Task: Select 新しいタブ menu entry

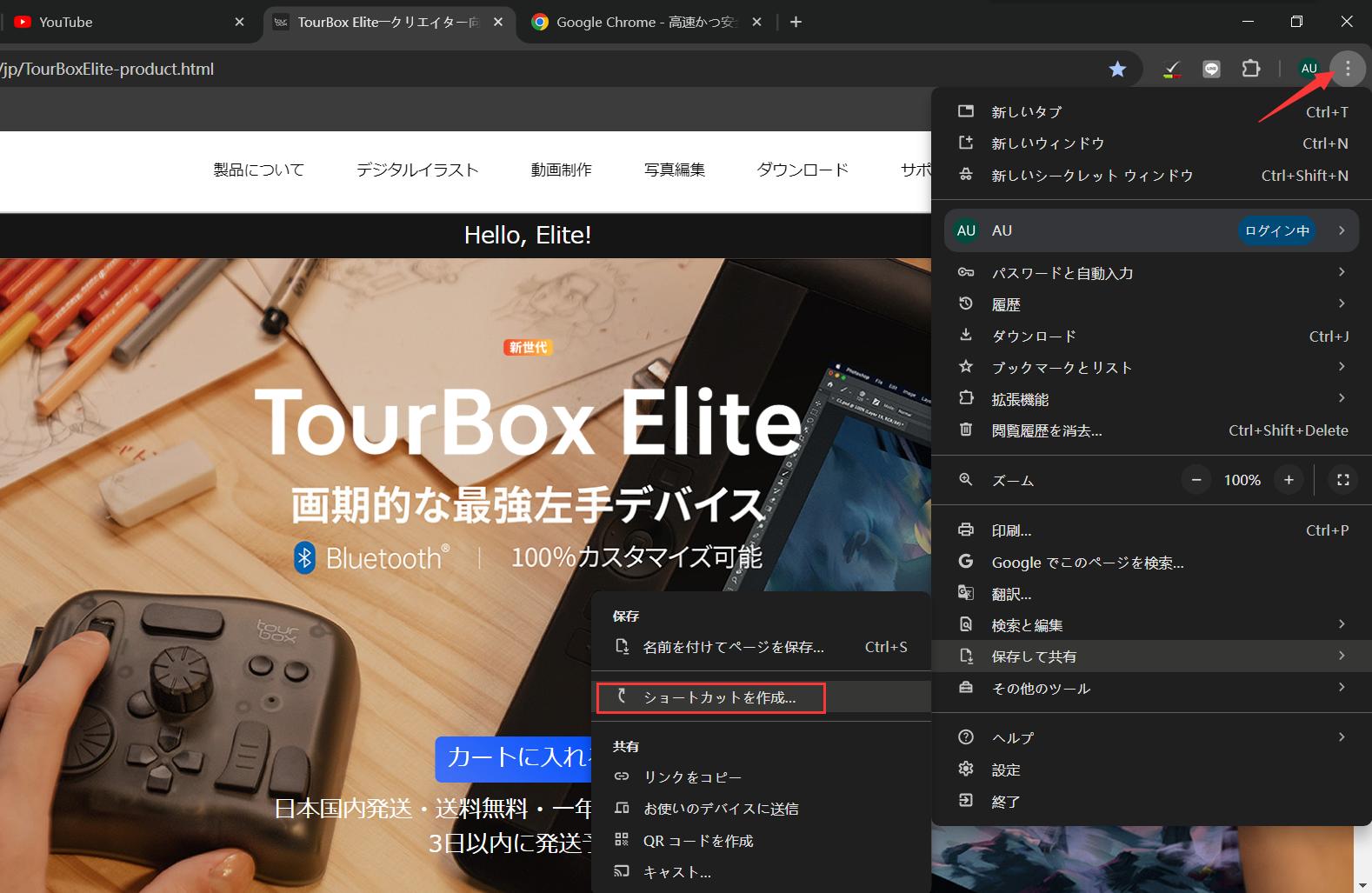Action: pos(1151,111)
